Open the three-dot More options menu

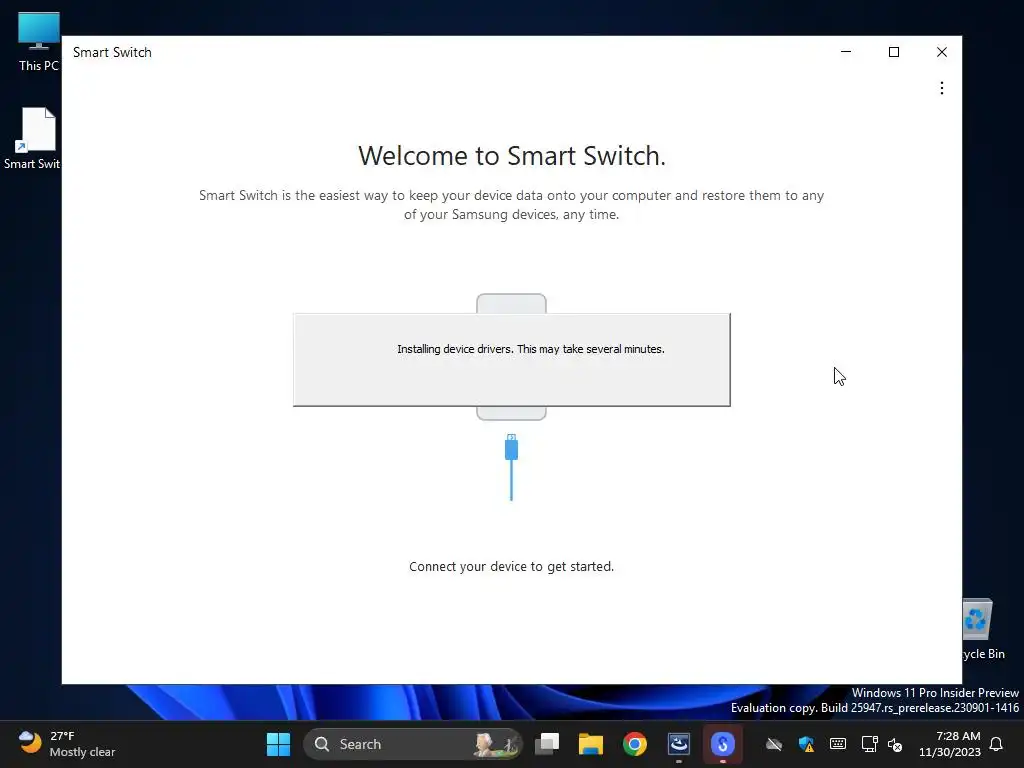point(941,88)
